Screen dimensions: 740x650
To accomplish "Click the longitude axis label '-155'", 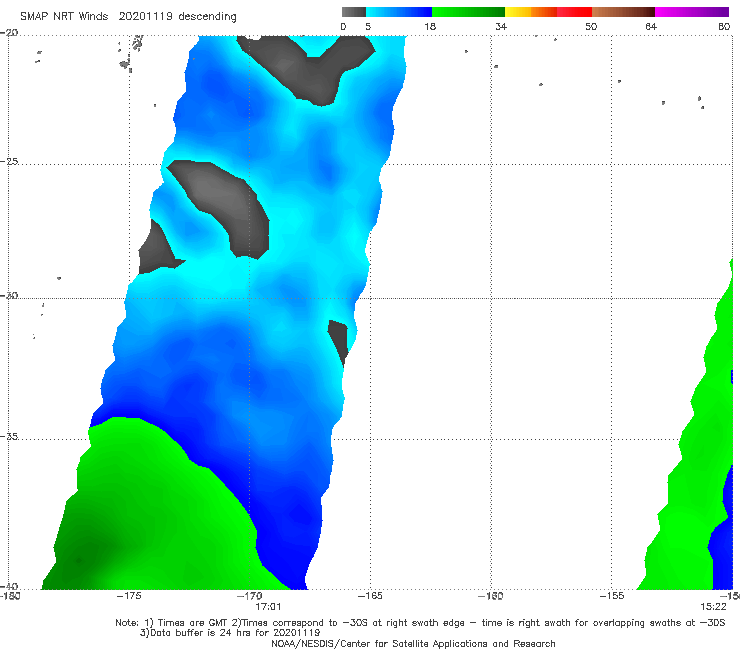I will [x=612, y=596].
